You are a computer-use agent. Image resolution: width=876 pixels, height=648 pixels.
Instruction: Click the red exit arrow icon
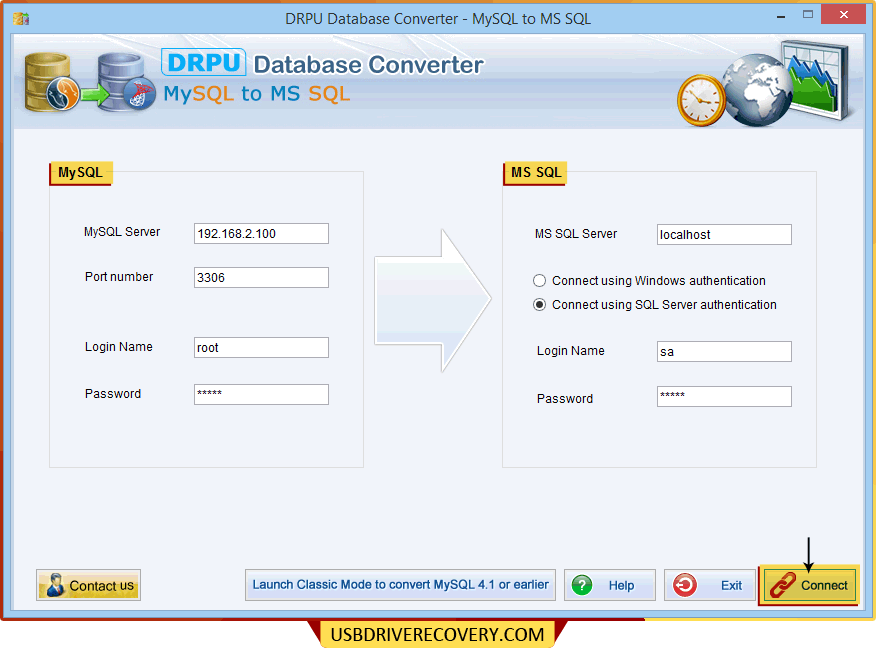click(684, 585)
